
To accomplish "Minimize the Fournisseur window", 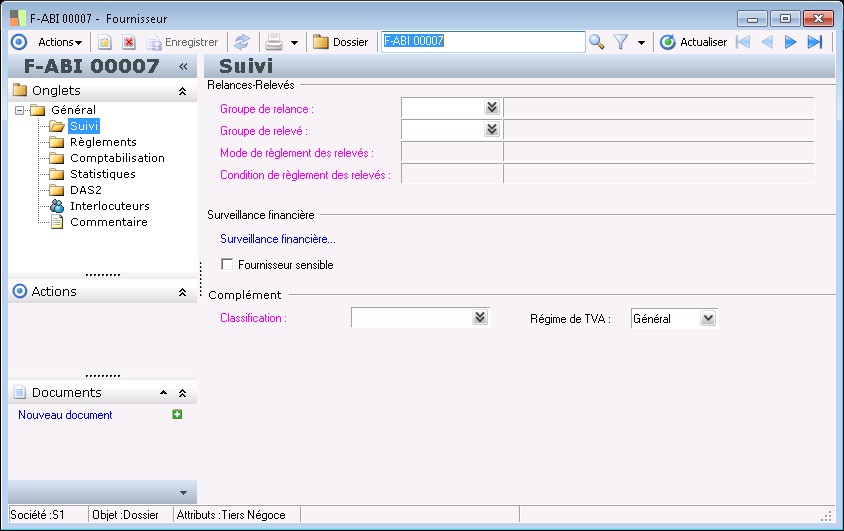I will click(752, 19).
